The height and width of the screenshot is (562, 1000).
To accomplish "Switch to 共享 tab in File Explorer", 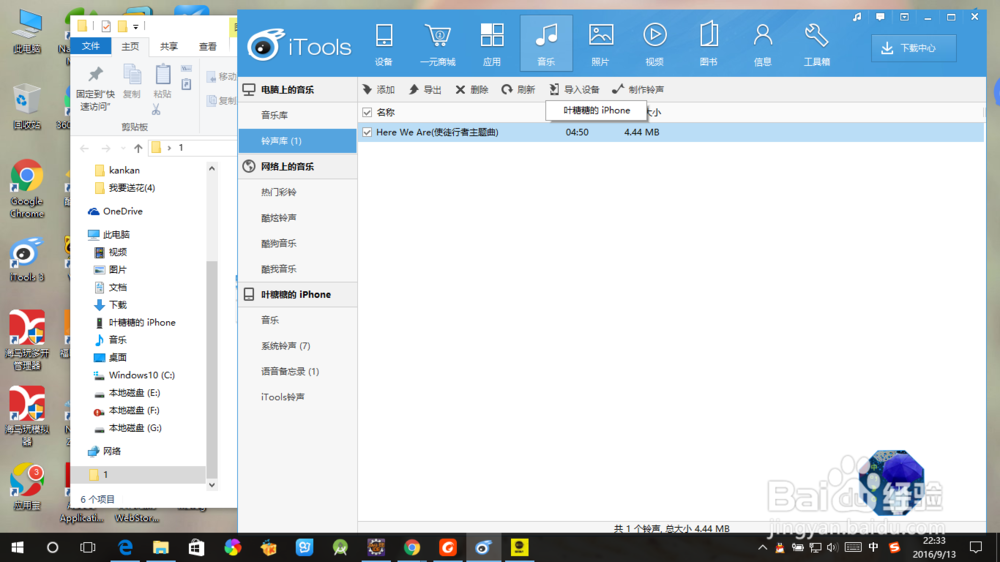I will point(168,46).
